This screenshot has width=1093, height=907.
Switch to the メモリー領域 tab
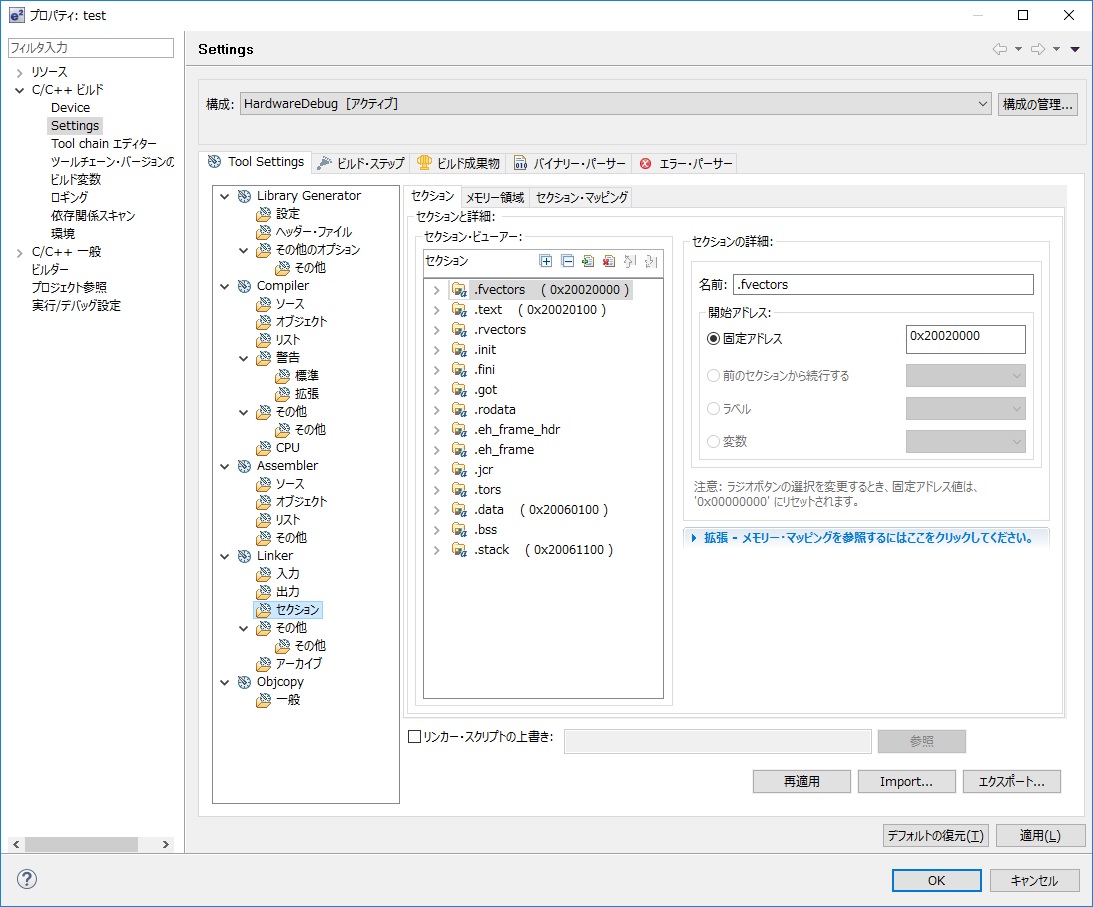pyautogui.click(x=495, y=197)
